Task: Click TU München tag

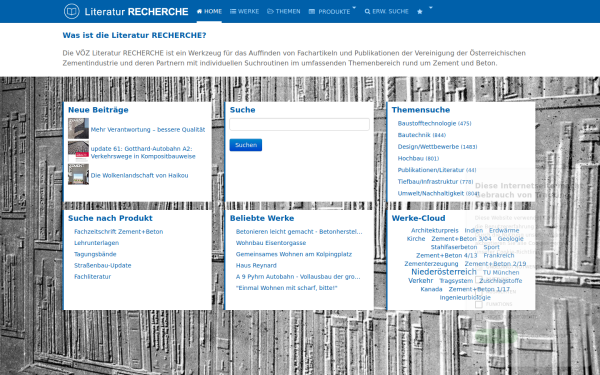Action: (501, 272)
